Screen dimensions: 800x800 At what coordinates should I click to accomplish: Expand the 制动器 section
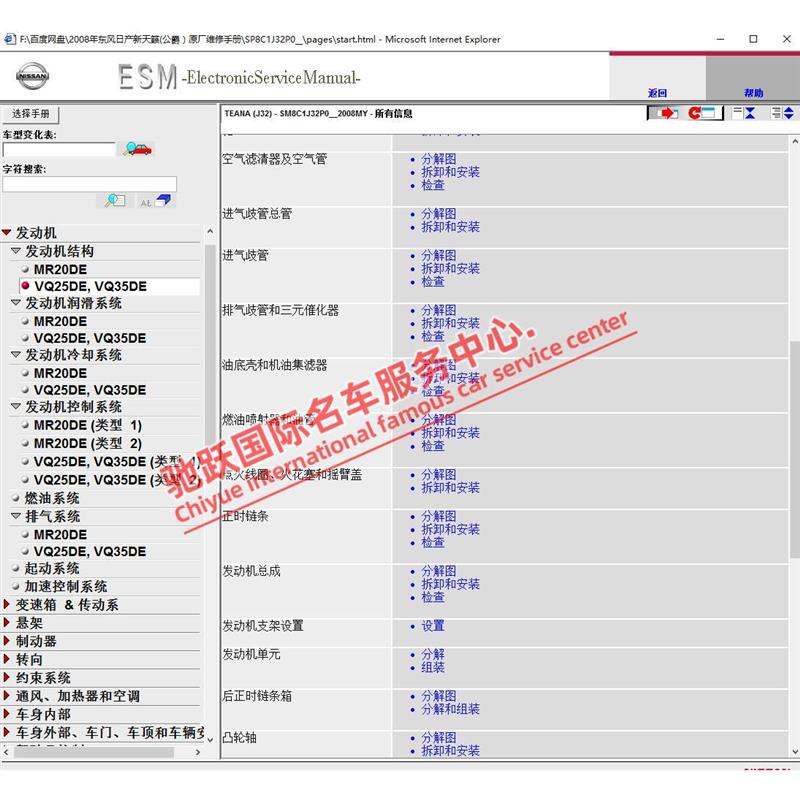(7, 641)
